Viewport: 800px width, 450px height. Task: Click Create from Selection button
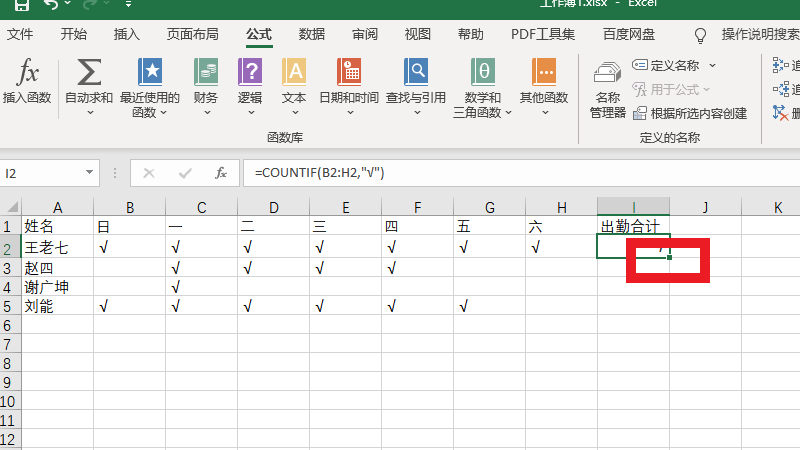[x=690, y=113]
